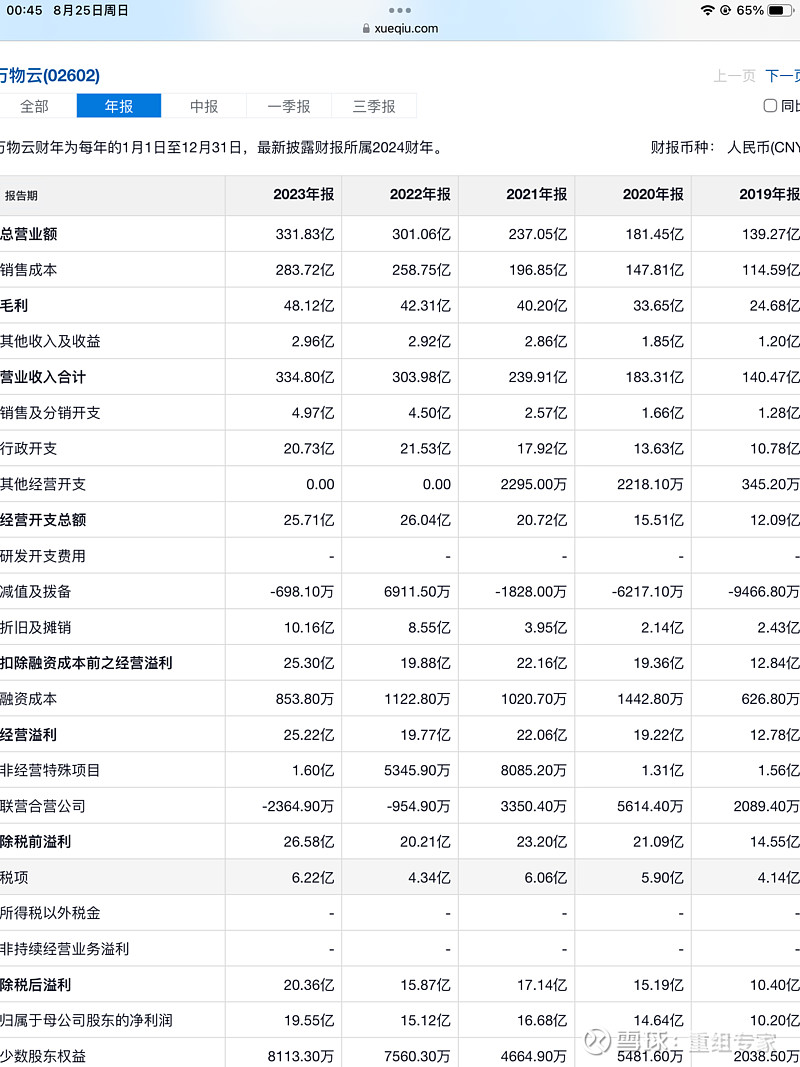Tap the three-dot multitasking indicator
Viewport: 800px width, 1067px height.
click(399, 10)
